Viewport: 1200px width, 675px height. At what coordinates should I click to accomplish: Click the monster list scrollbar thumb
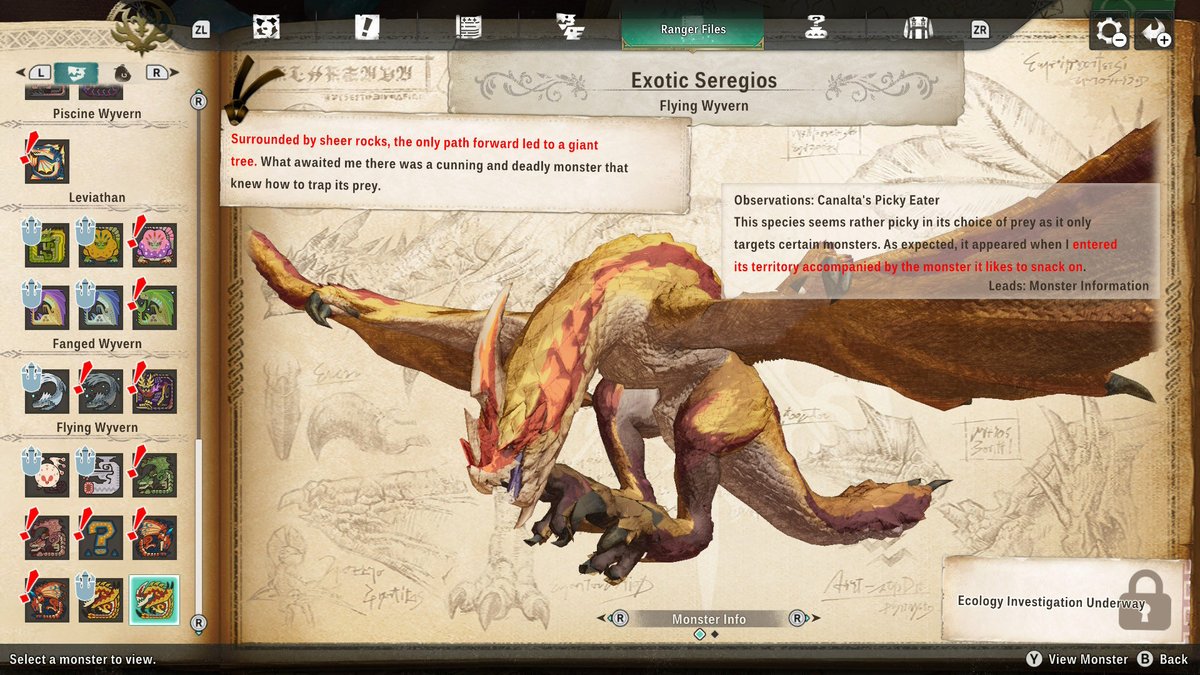click(198, 525)
